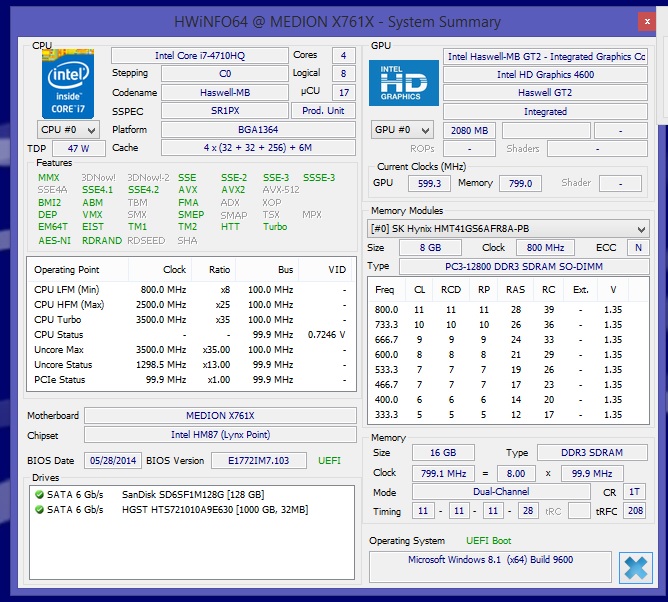
Task: Click the Turbo feature label
Action: click(x=275, y=227)
